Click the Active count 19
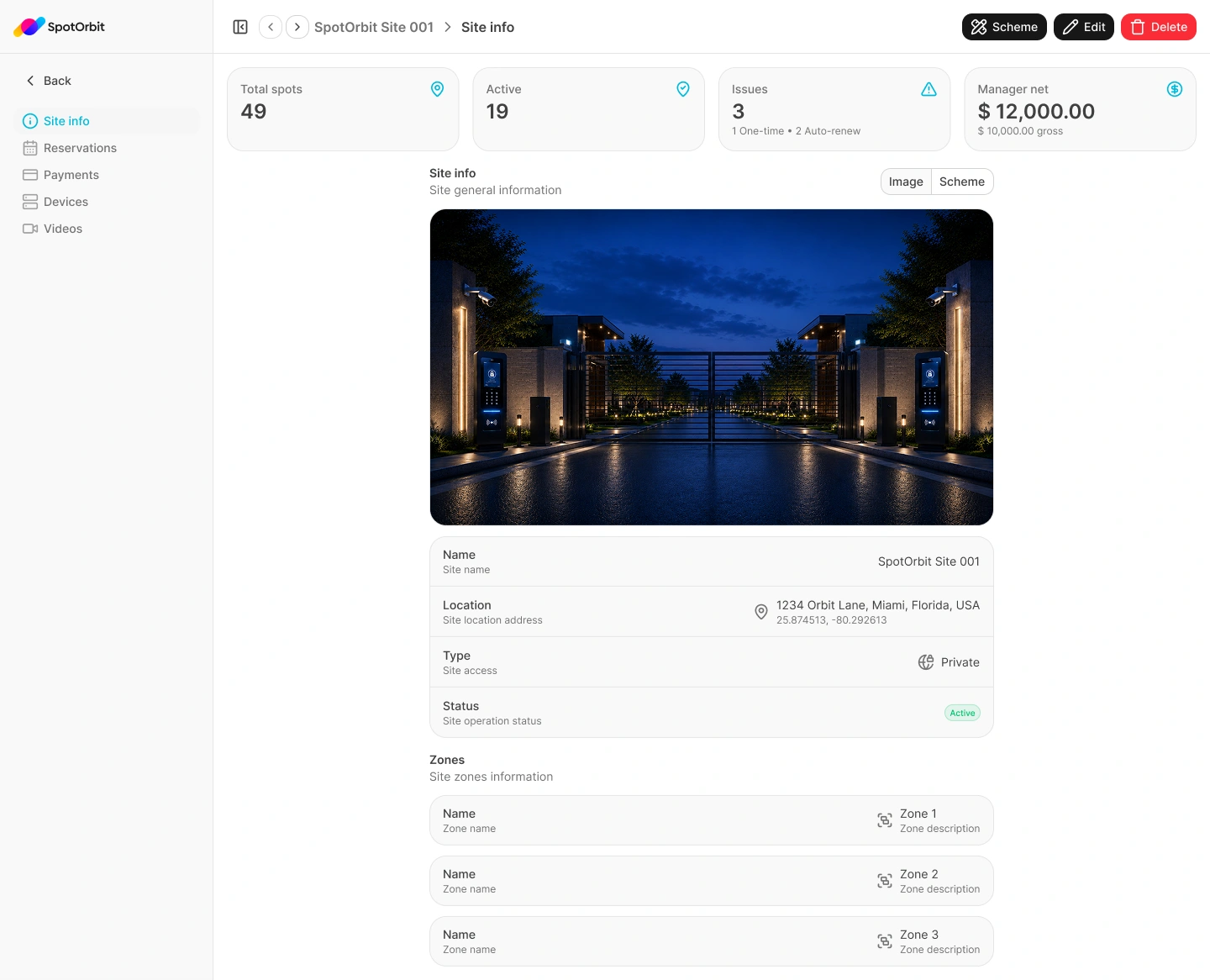This screenshot has width=1210, height=980. [497, 111]
